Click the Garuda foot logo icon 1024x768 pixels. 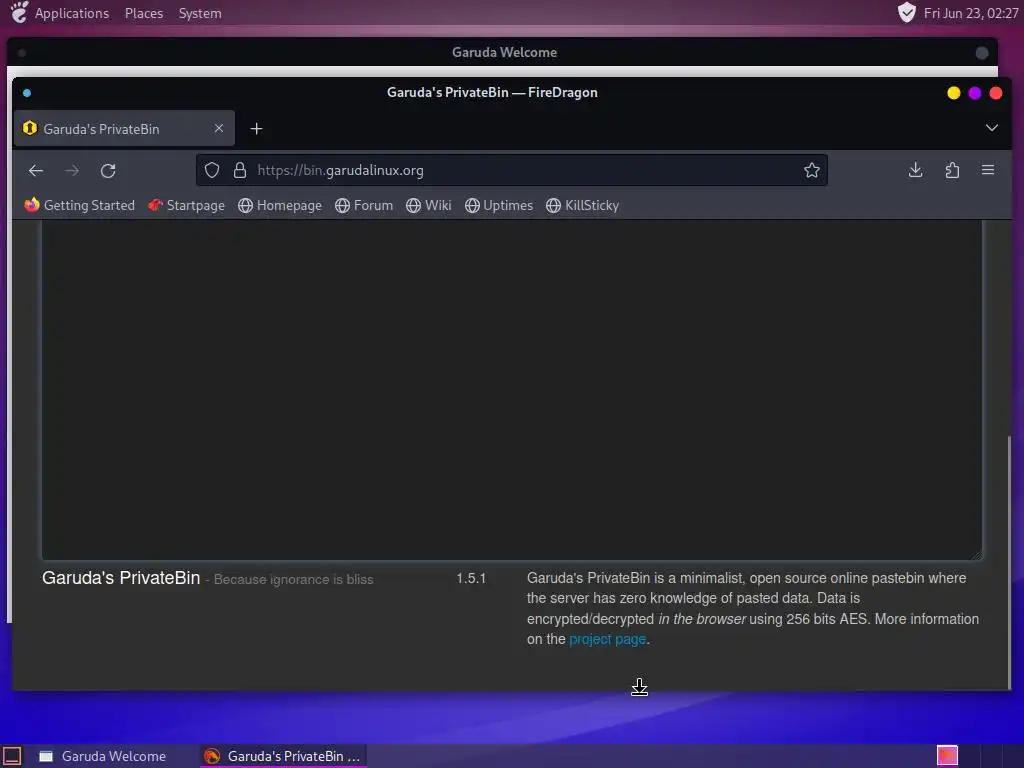(x=20, y=12)
